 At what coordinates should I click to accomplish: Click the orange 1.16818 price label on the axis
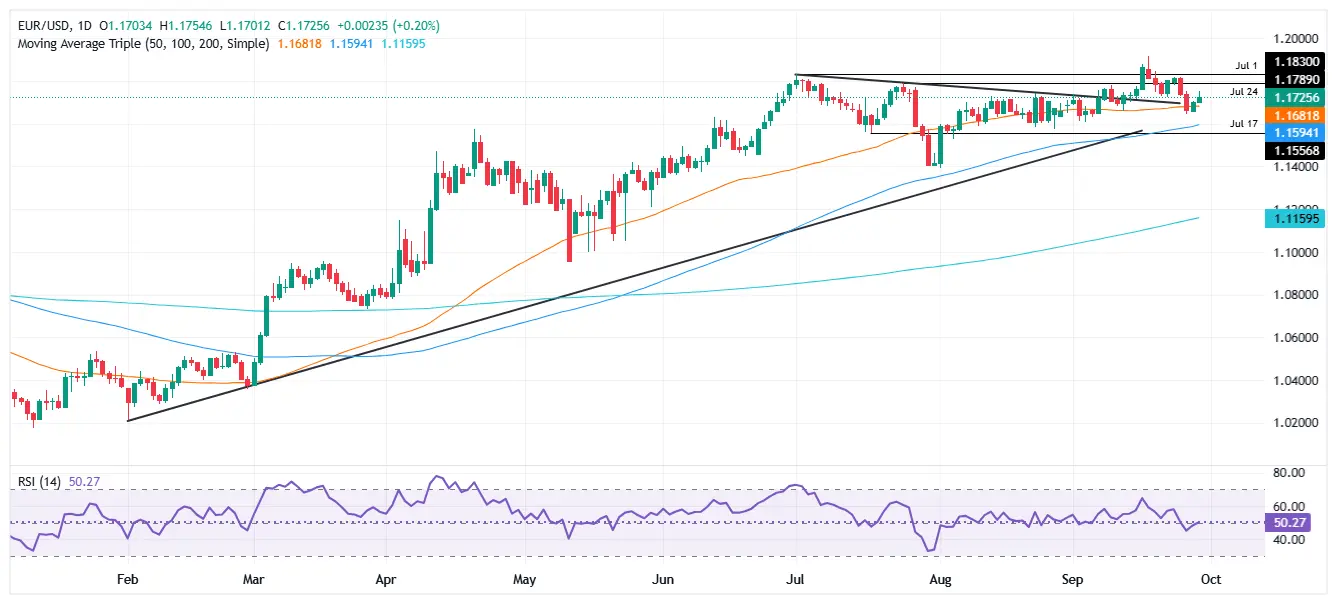tap(1297, 115)
